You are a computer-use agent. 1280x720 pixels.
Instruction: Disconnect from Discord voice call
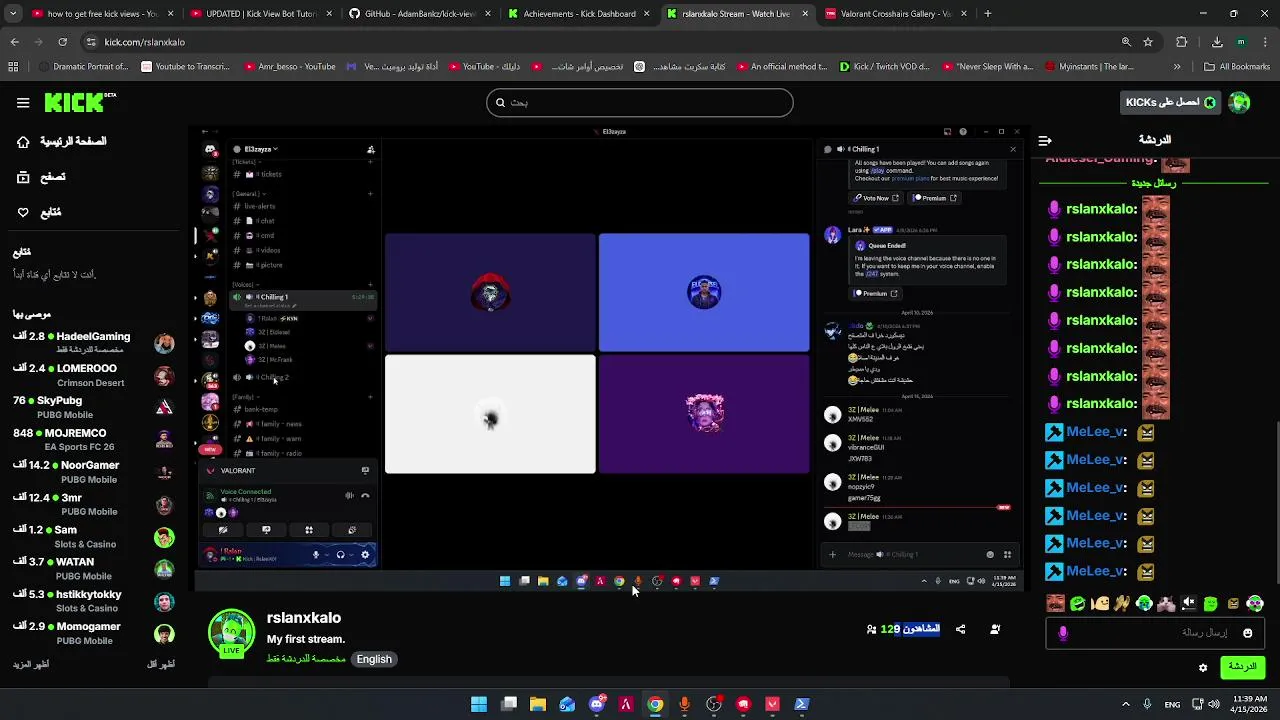[365, 495]
